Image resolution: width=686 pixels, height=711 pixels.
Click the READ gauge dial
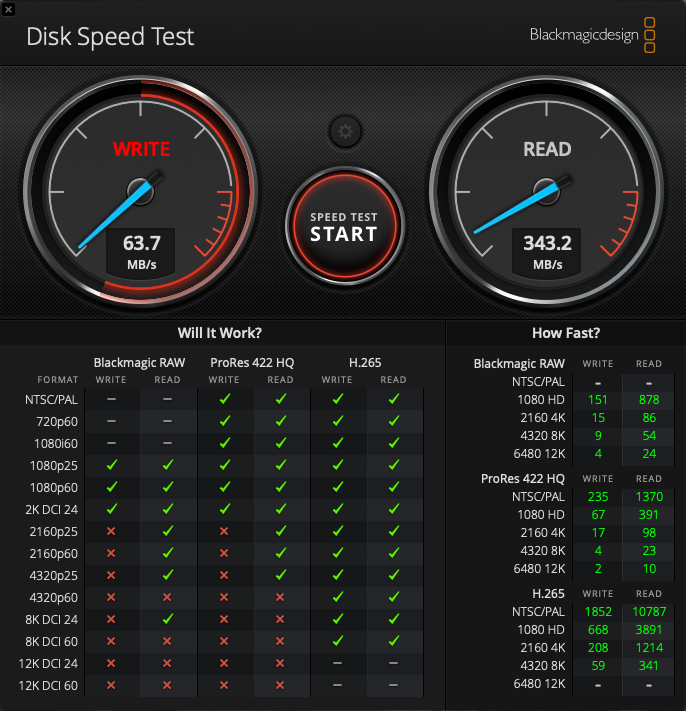pos(547,191)
